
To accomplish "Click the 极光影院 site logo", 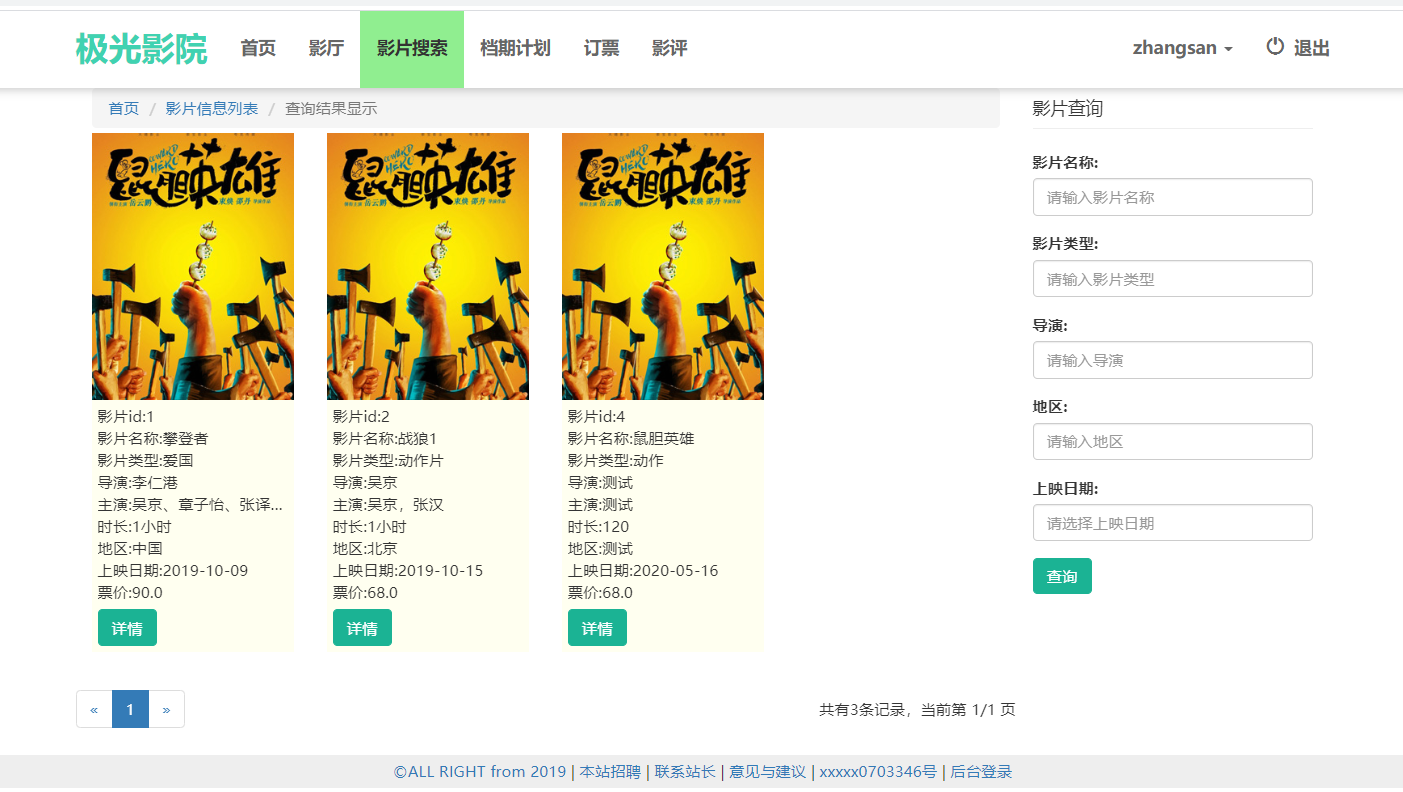I will pos(141,49).
